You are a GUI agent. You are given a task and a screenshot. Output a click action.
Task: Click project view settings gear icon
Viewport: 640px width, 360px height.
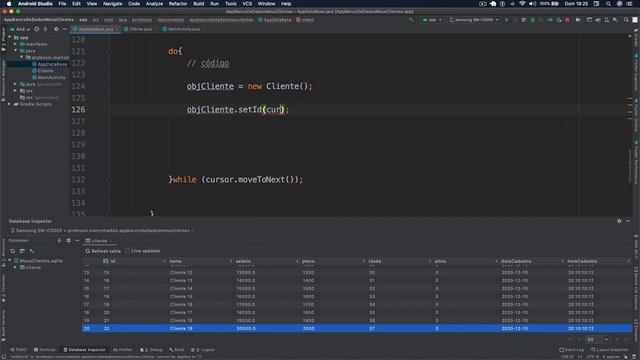56,29
